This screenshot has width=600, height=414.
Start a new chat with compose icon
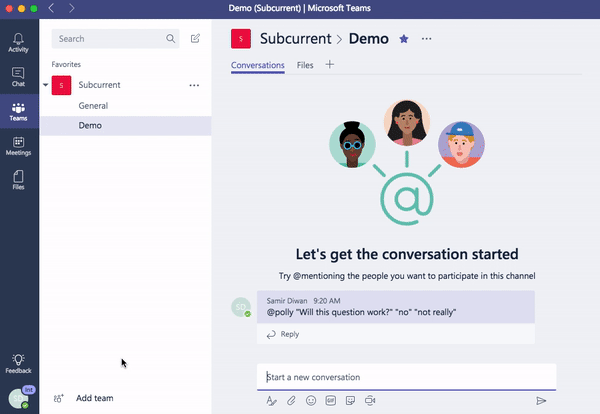(x=195, y=38)
